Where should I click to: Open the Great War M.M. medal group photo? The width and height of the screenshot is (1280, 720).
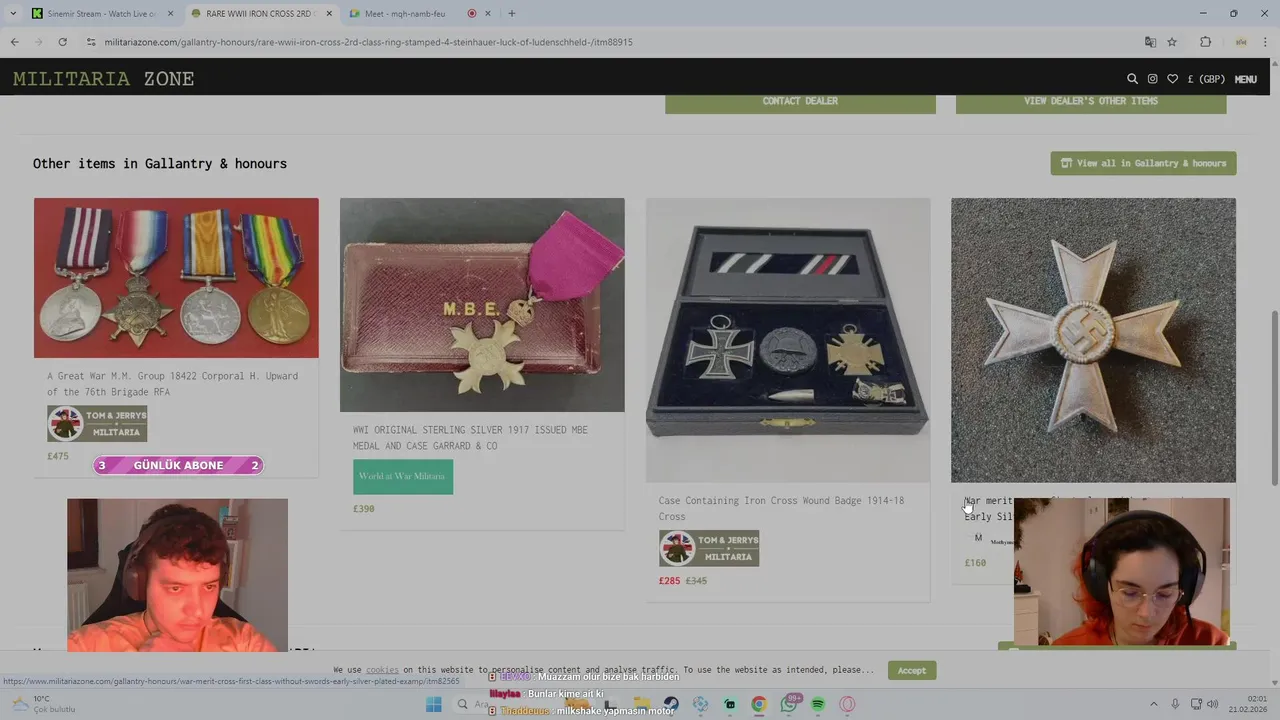click(176, 278)
